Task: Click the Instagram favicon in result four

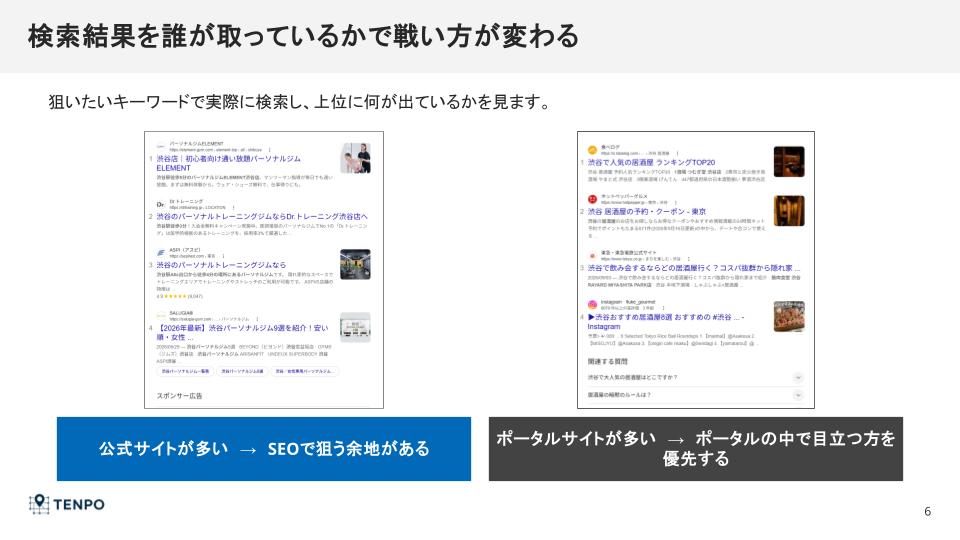Action: click(x=592, y=304)
